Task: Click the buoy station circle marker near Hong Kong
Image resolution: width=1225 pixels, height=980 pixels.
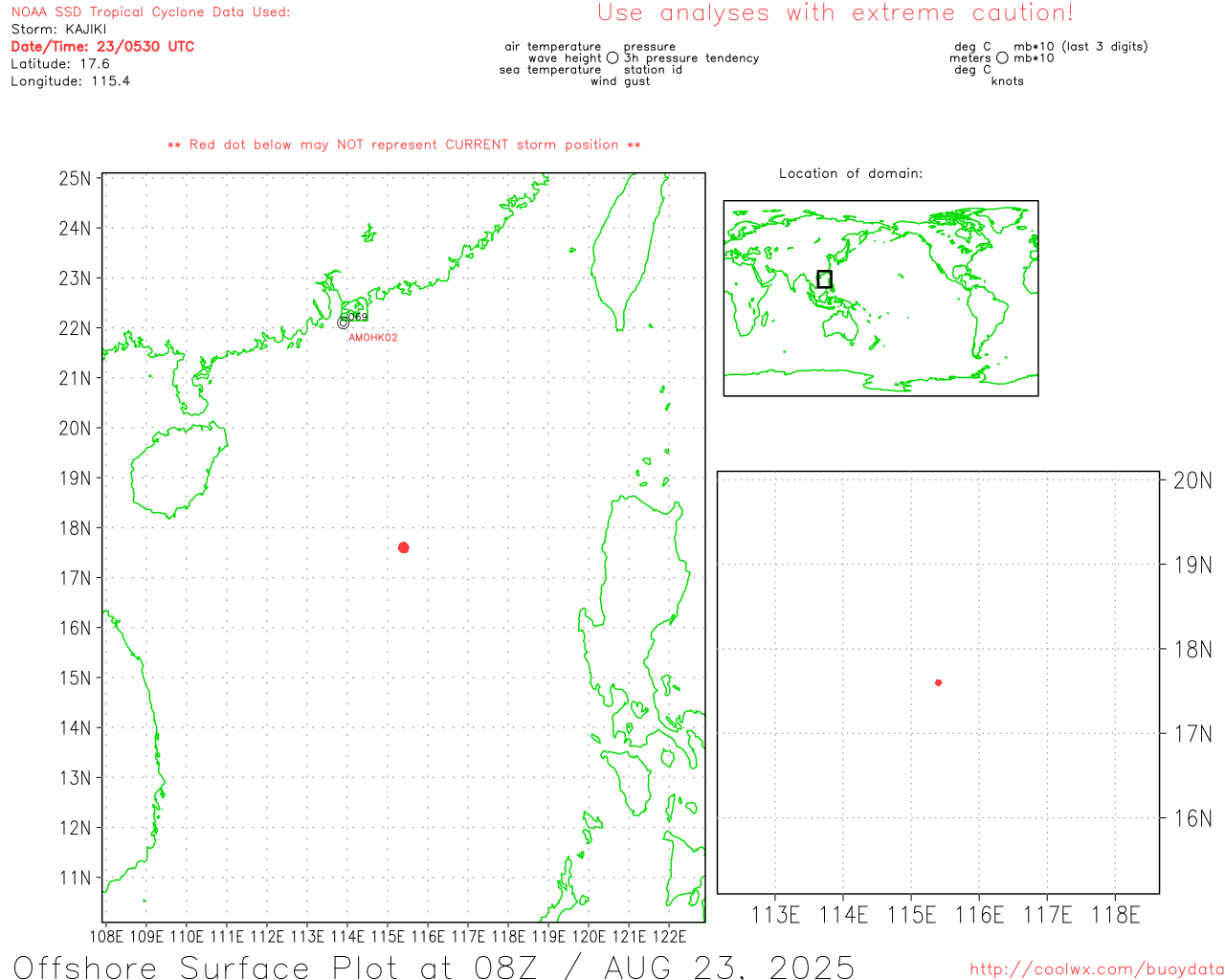Action: coord(344,323)
